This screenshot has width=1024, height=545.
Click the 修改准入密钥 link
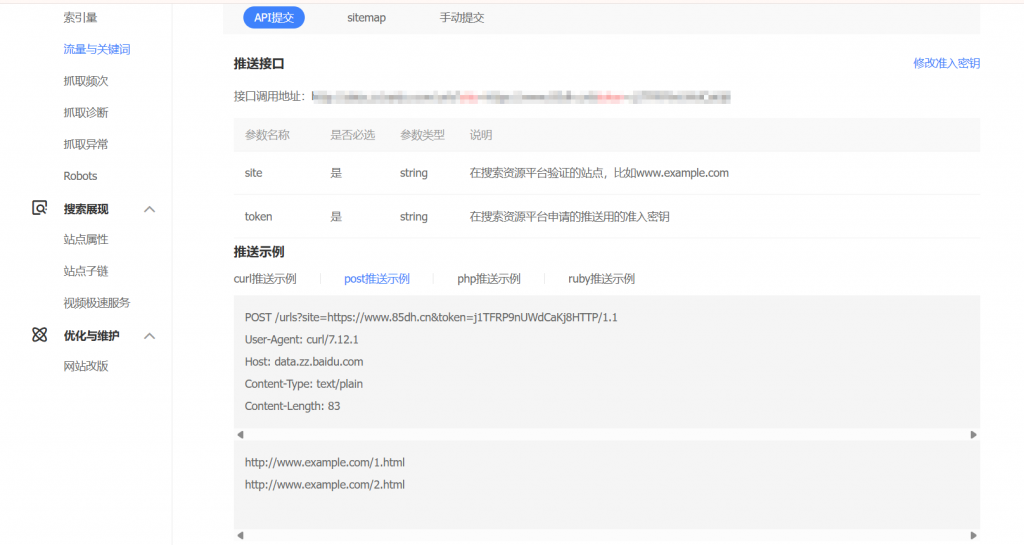click(x=946, y=63)
